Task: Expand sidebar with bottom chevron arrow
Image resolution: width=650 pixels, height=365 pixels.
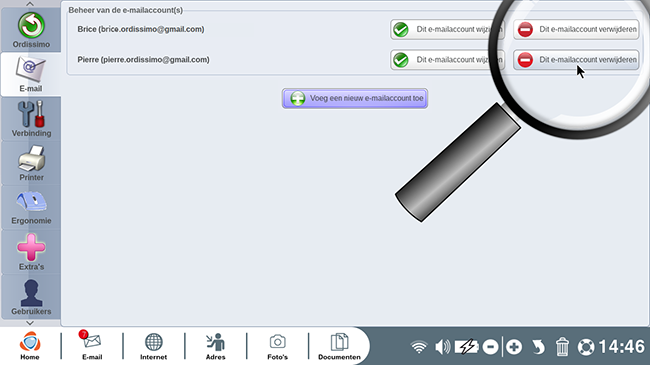Action: 30,323
